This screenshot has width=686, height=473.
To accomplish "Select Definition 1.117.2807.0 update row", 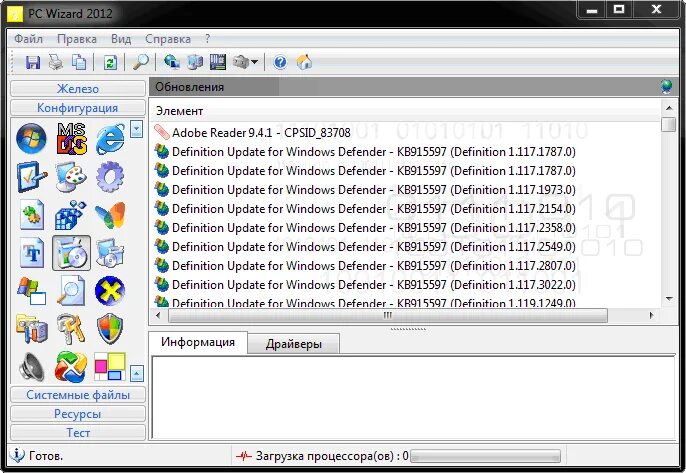I will (365, 266).
